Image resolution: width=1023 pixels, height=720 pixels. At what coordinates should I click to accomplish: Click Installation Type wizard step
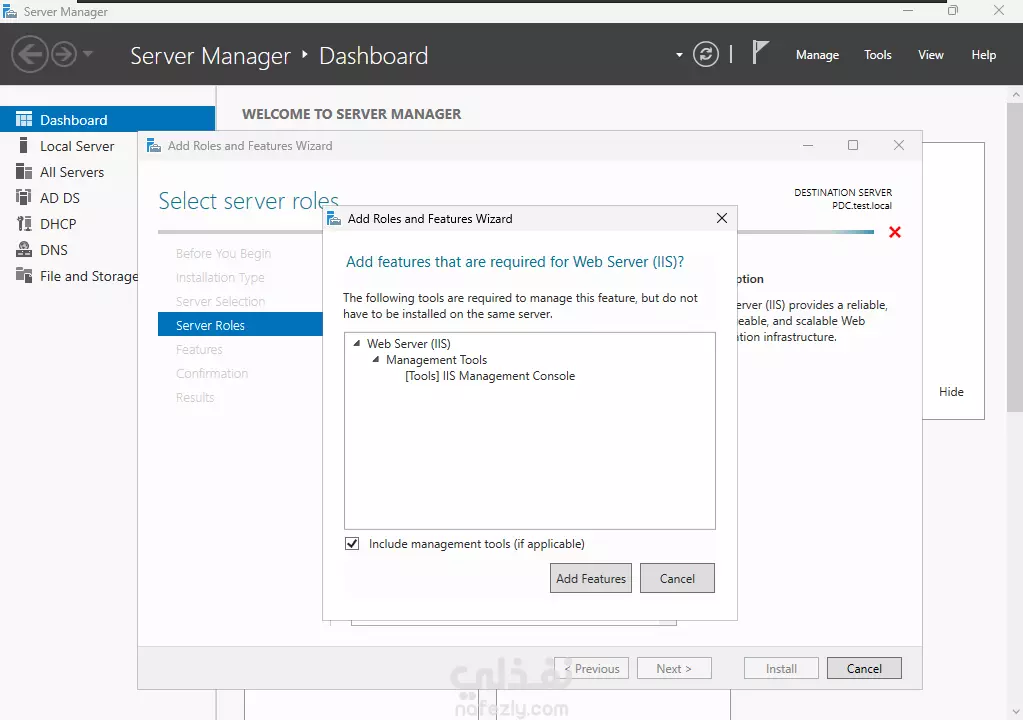(220, 278)
